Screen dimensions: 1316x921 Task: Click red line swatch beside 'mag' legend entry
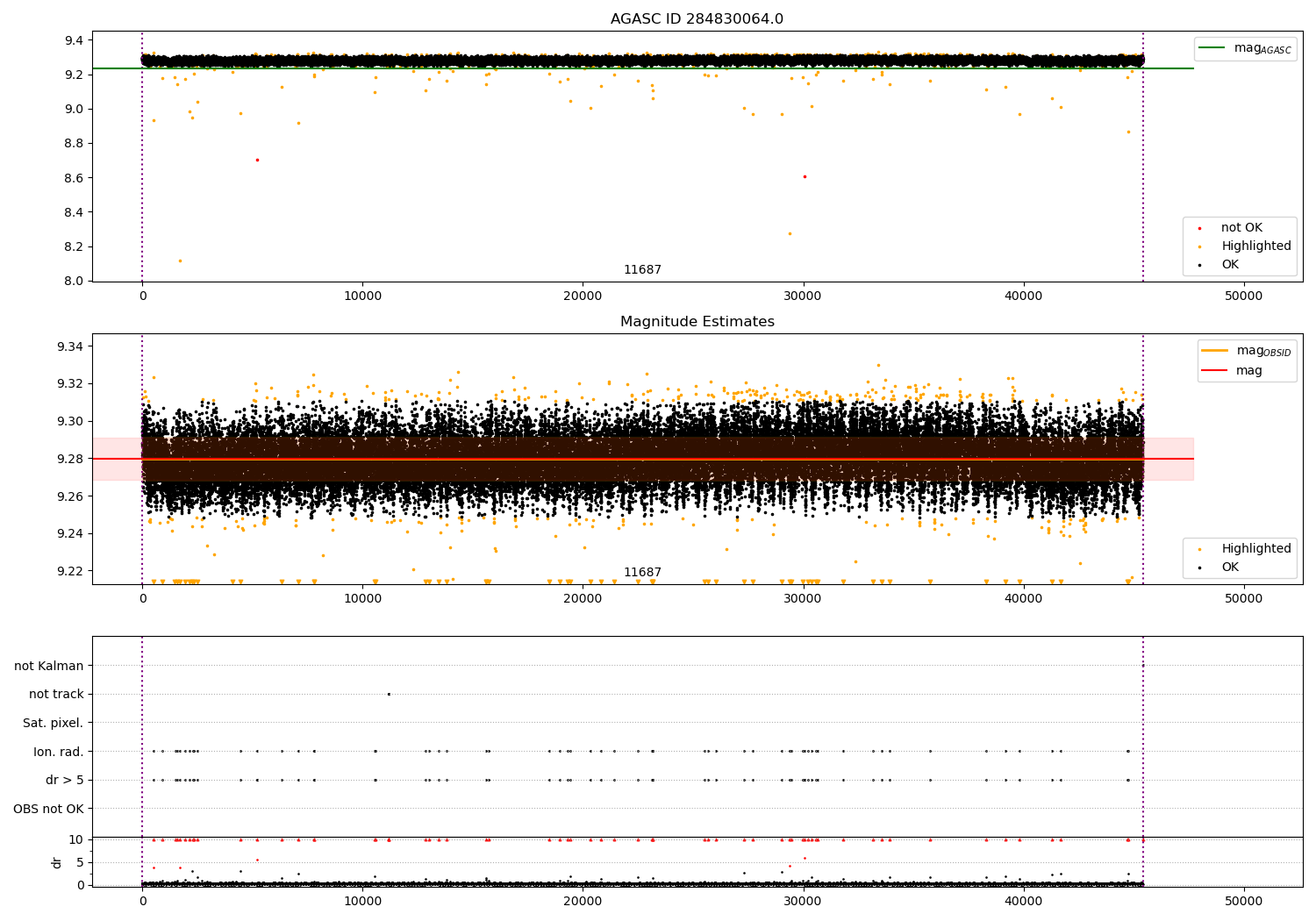point(1215,371)
